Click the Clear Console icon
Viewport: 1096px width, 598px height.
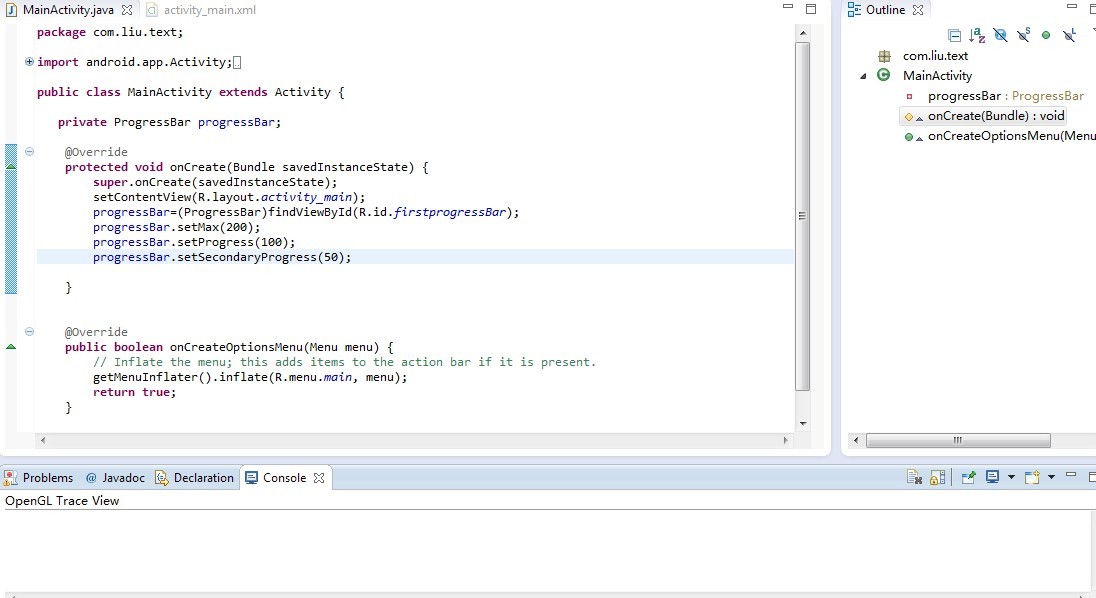pyautogui.click(x=914, y=478)
